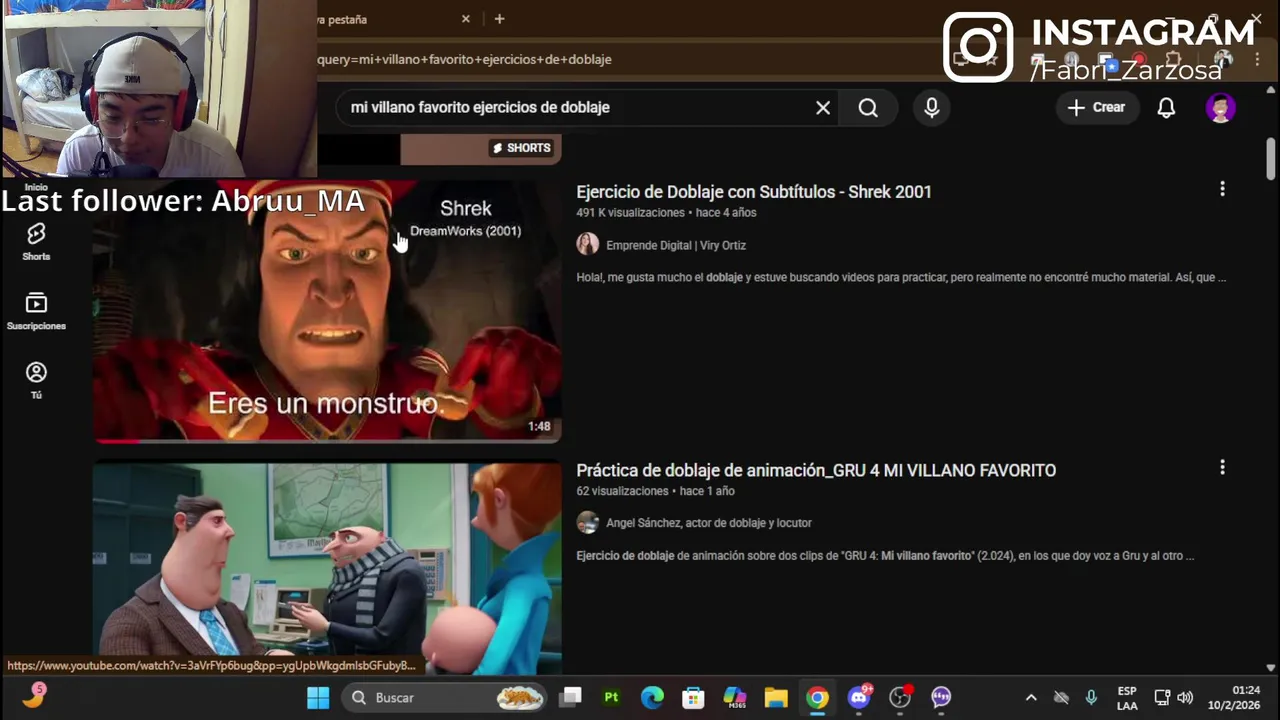This screenshot has width=1280, height=720.
Task: Open Angel Sánchez, actor de doblaje channel link
Action: tap(709, 523)
